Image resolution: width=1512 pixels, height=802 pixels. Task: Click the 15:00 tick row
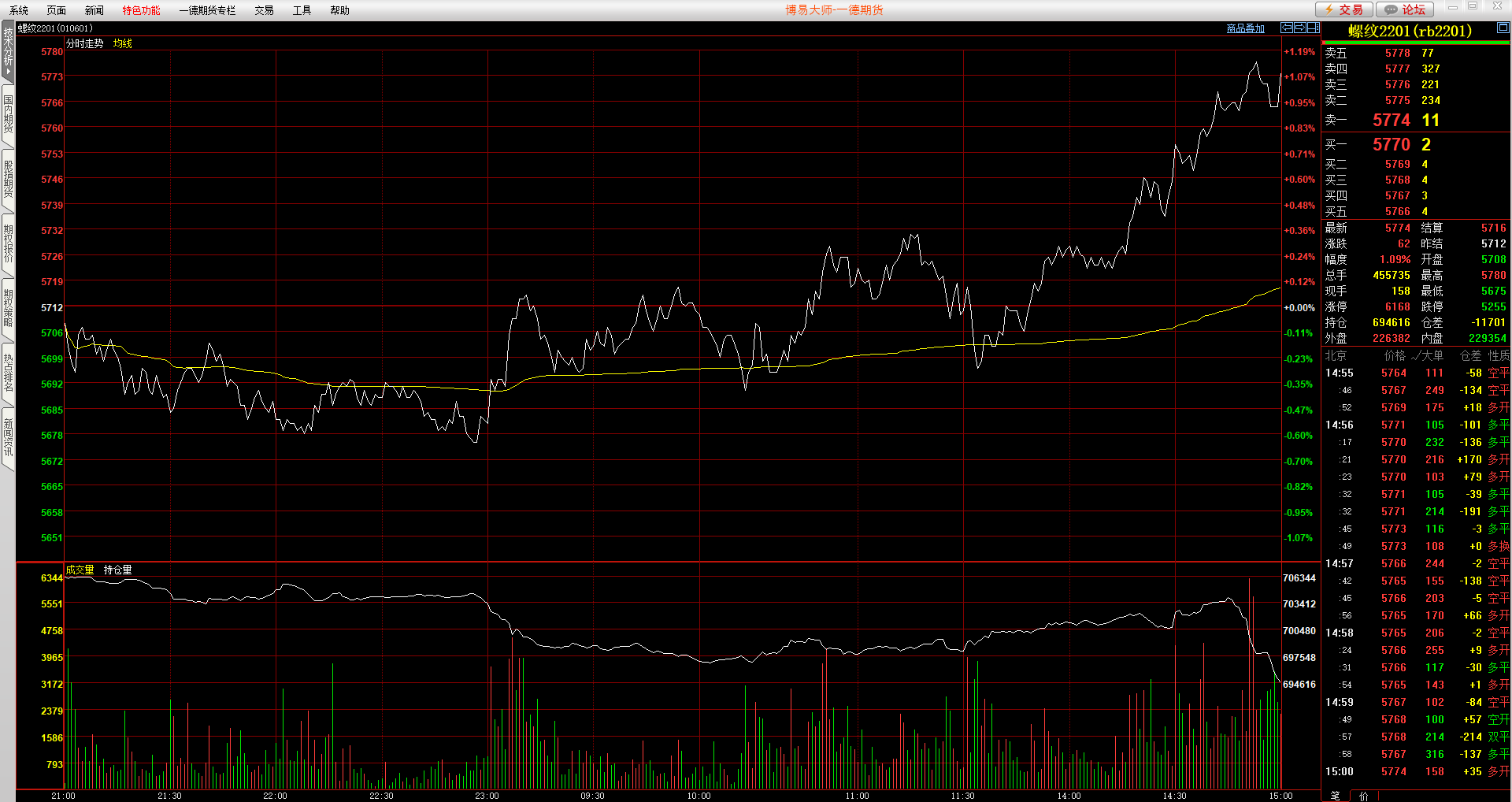(1417, 771)
